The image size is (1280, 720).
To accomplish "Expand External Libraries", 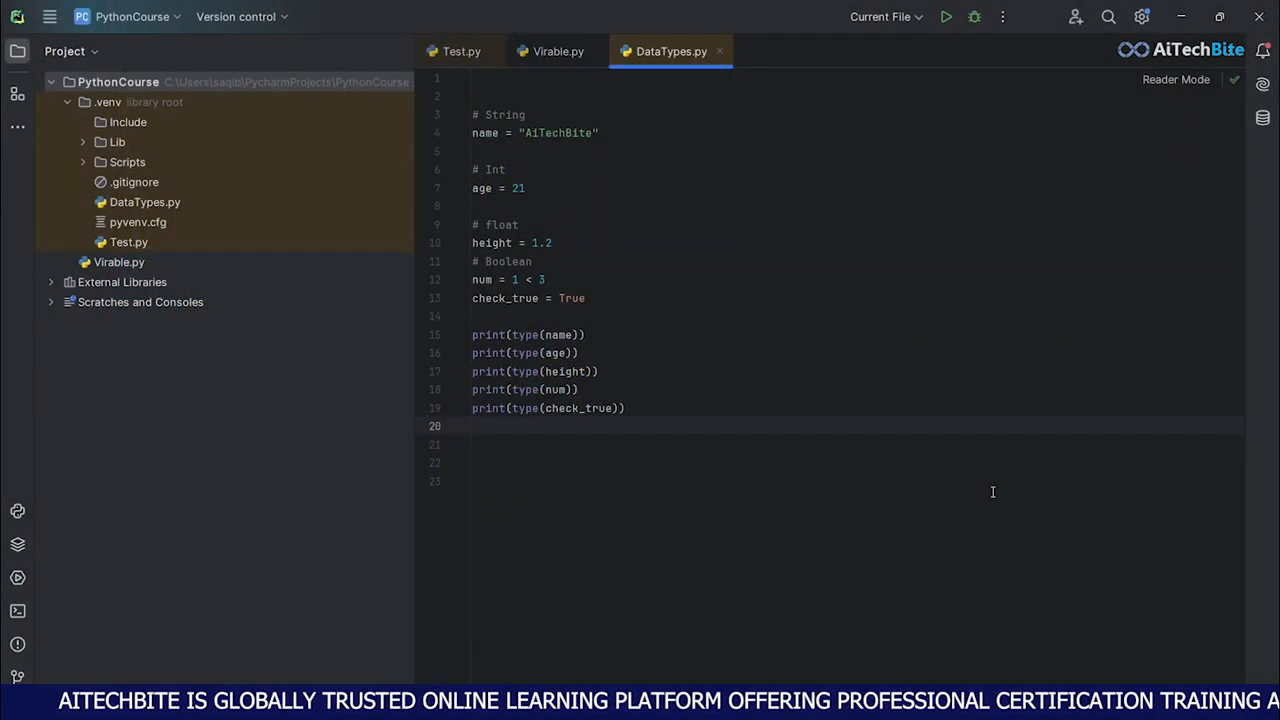I will (x=51, y=282).
